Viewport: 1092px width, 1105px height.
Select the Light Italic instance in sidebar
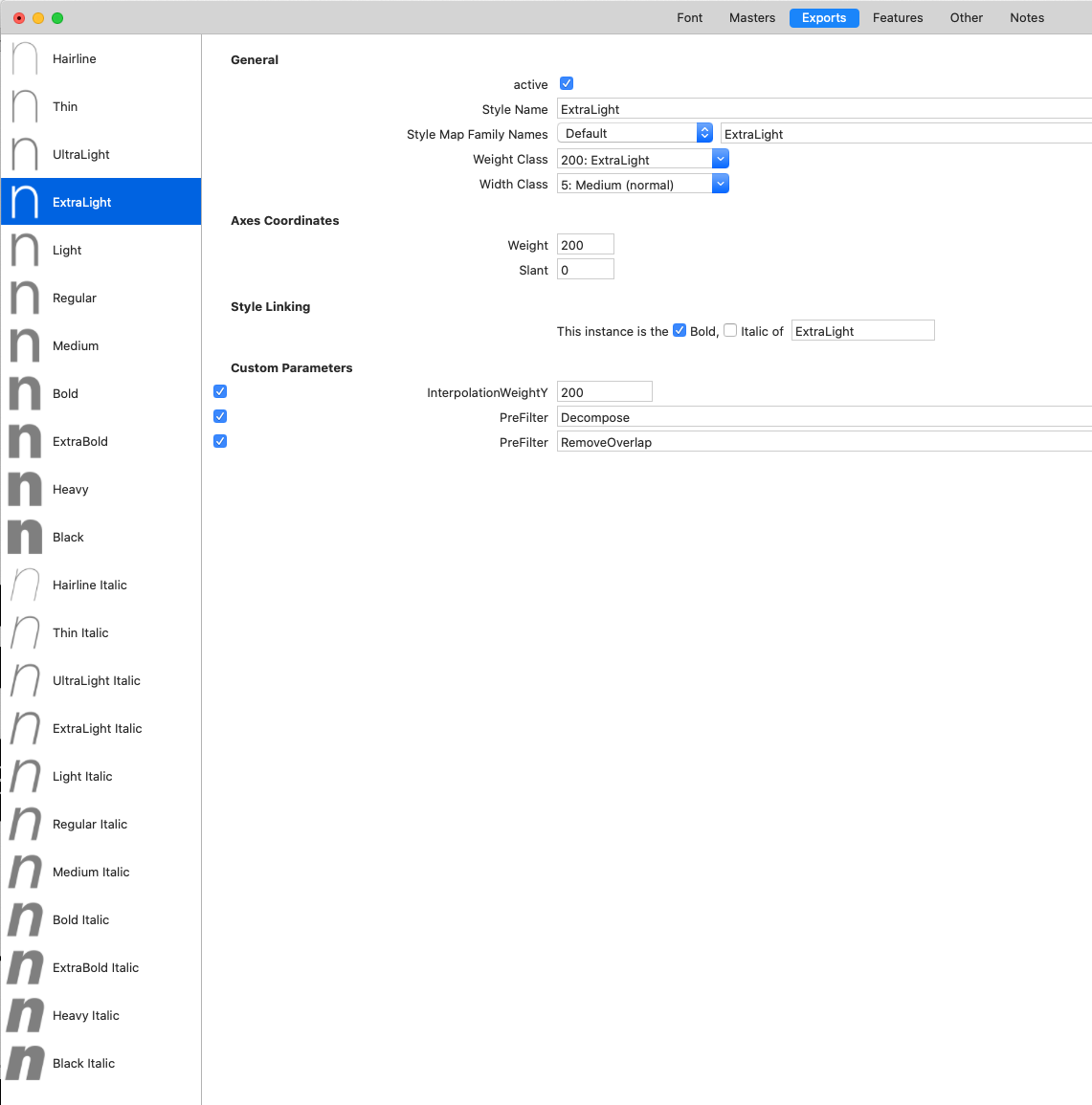pos(82,776)
